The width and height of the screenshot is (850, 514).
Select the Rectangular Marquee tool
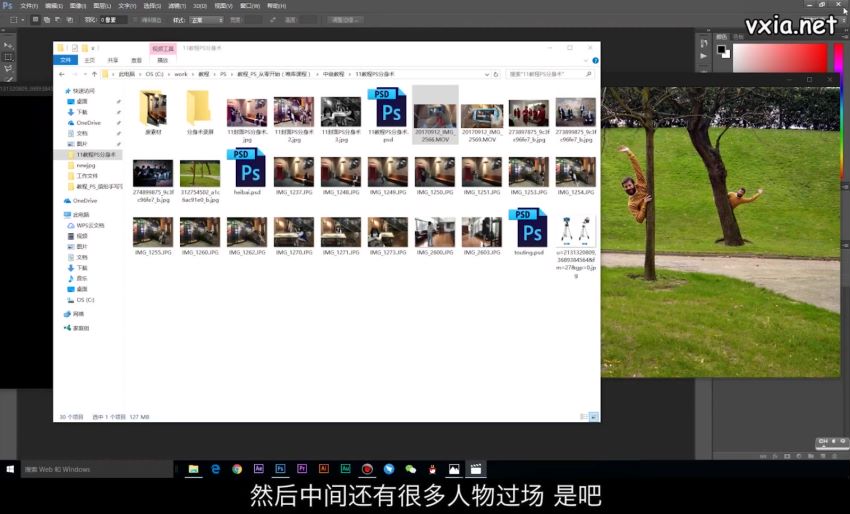coord(8,57)
